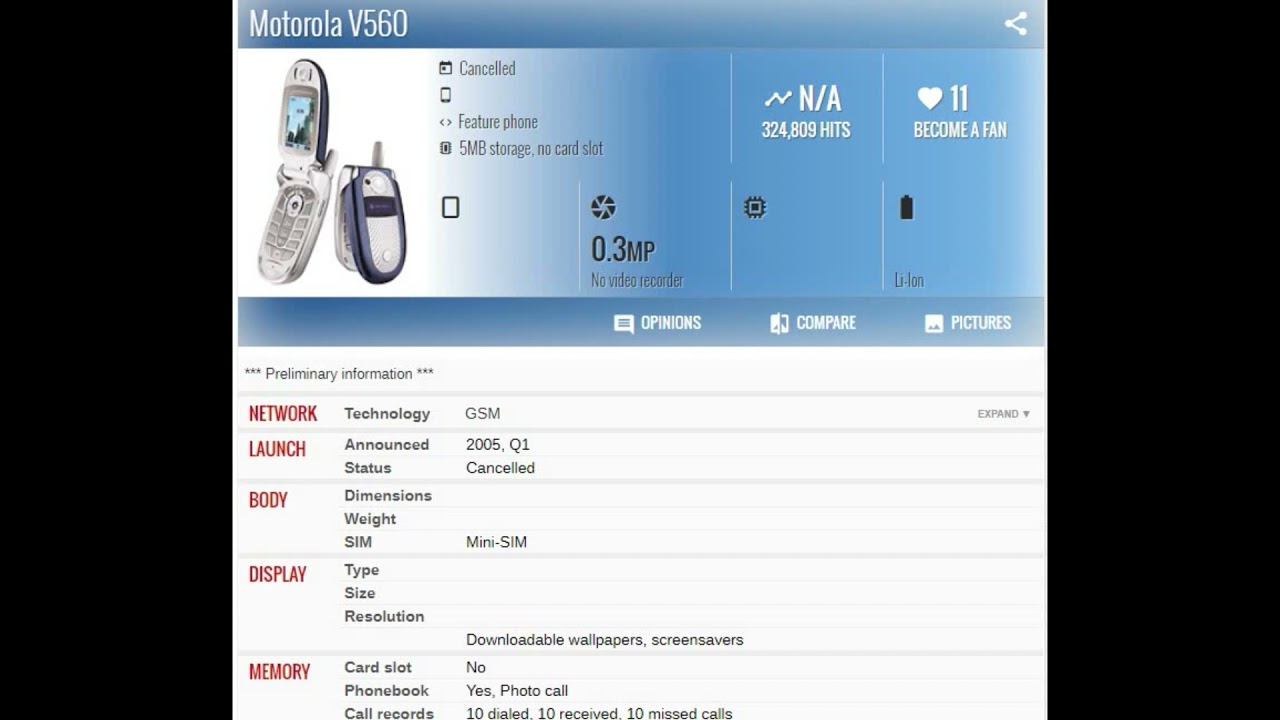Screen dimensions: 1280x720
Task: Click the 2005, Q1 announced value
Action: point(498,444)
